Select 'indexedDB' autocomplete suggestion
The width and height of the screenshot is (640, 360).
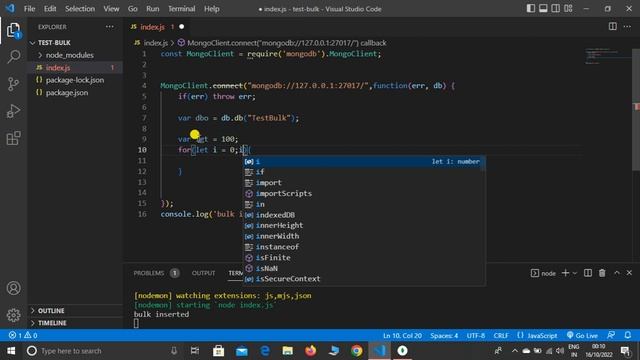[x=364, y=215]
